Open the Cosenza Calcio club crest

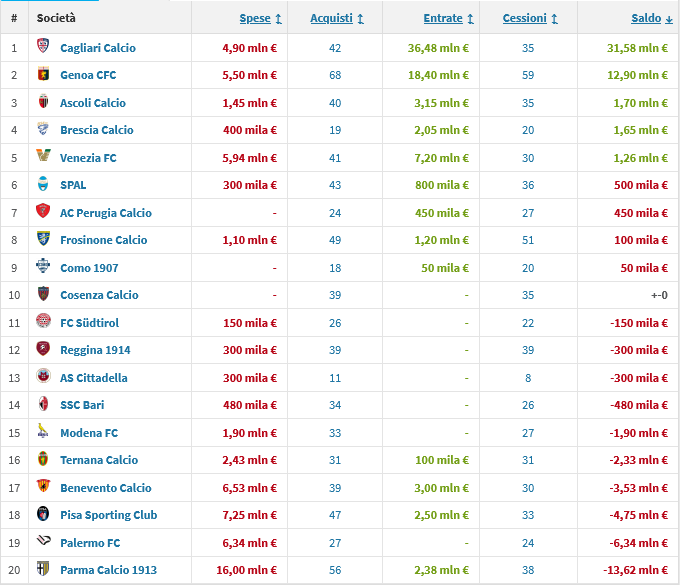pyautogui.click(x=43, y=294)
